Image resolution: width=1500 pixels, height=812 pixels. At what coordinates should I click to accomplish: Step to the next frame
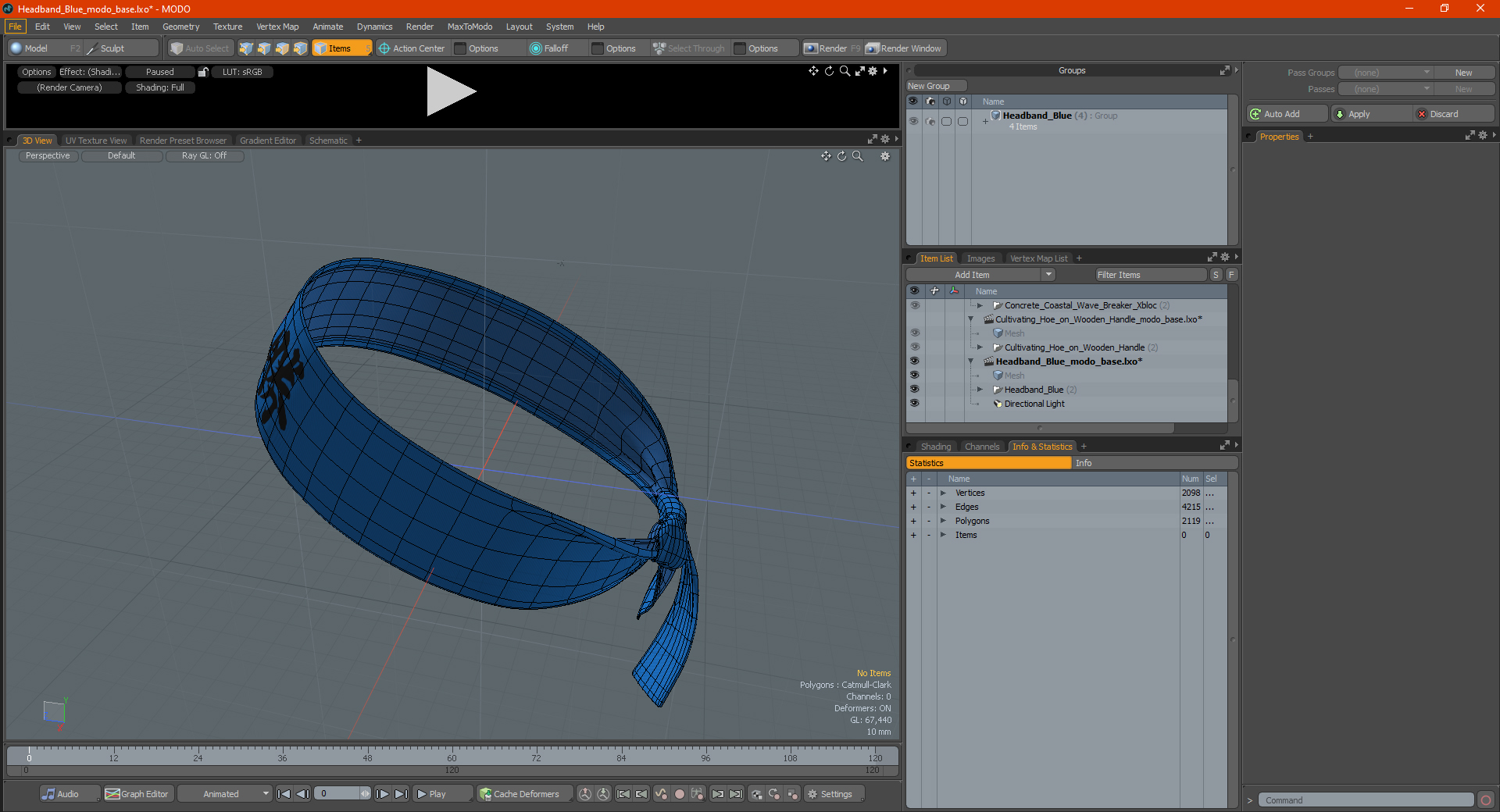[383, 794]
